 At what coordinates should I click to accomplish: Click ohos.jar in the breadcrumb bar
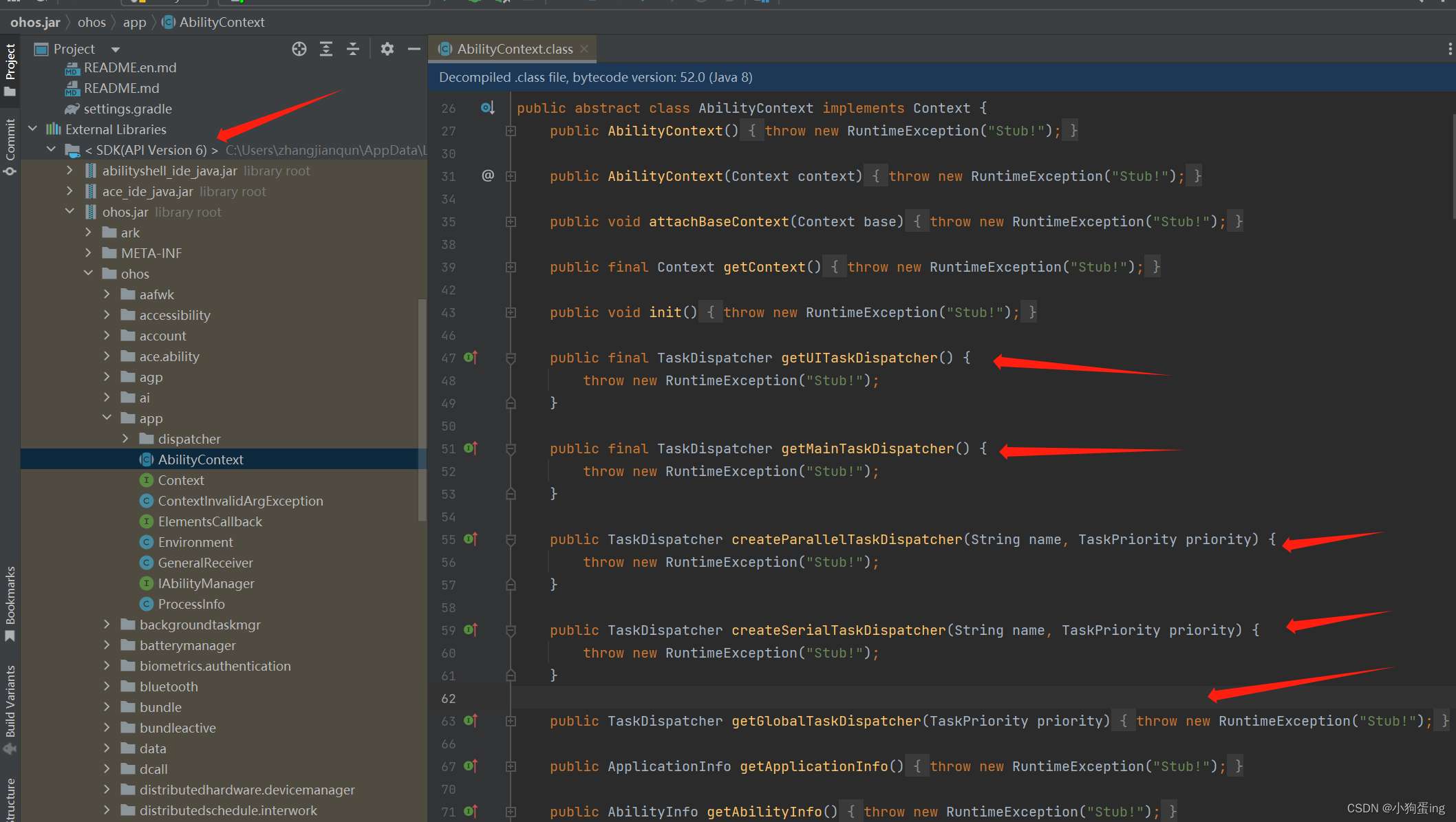pos(35,22)
